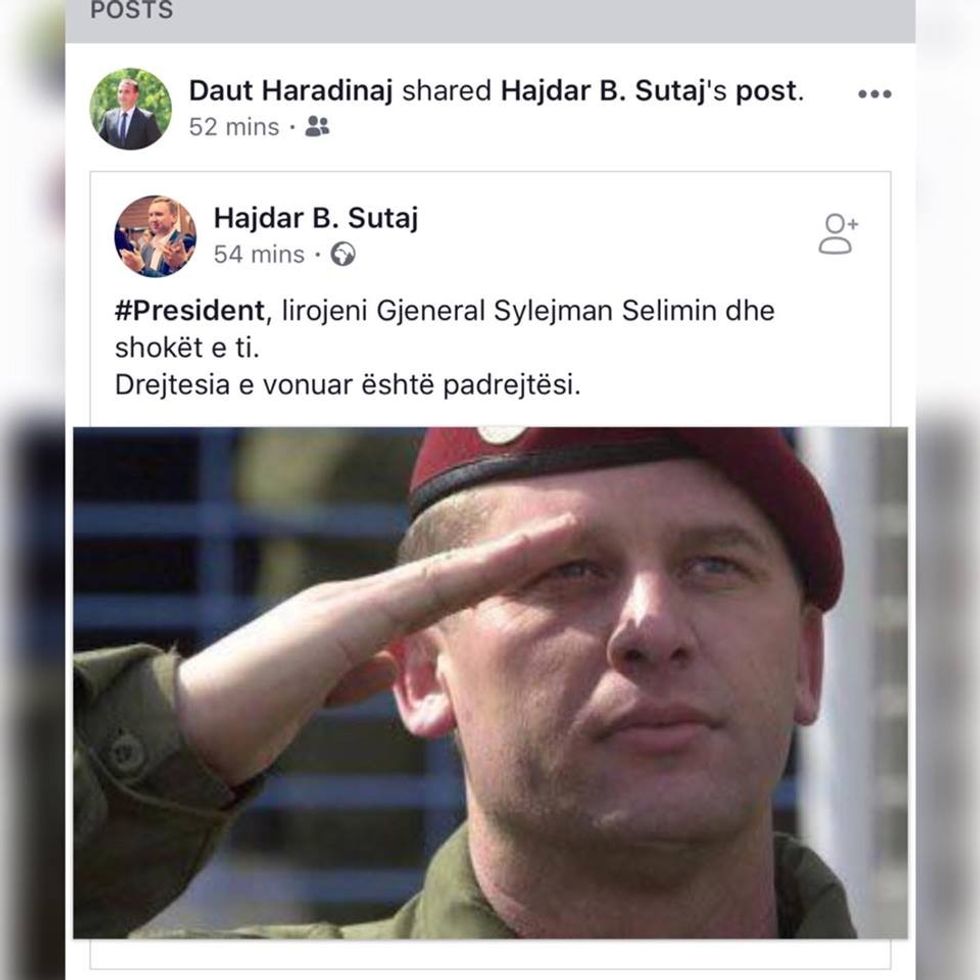Open the three-dot post options menu
980x980 pixels.
(x=873, y=94)
